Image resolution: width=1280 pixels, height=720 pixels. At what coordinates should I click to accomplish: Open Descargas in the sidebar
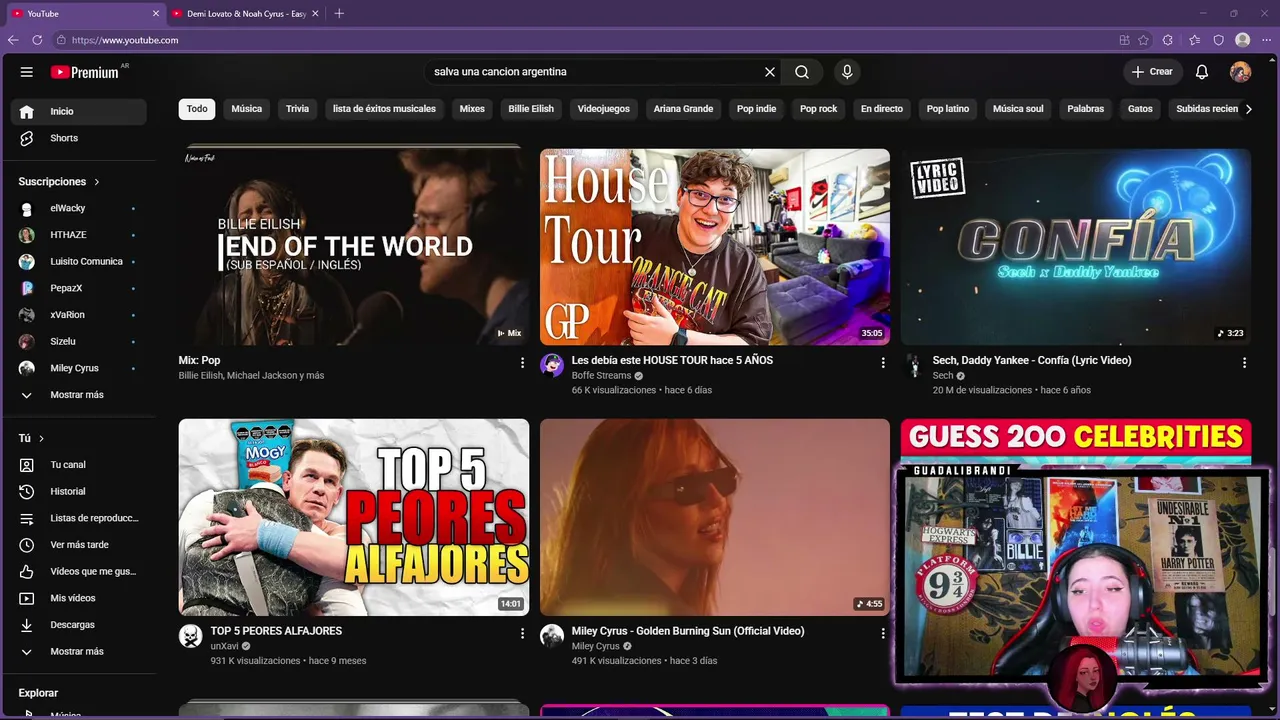coord(78,625)
